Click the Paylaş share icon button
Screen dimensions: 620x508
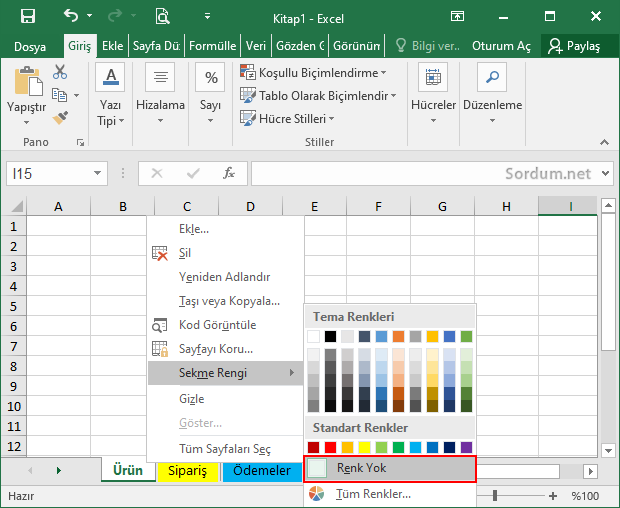574,46
